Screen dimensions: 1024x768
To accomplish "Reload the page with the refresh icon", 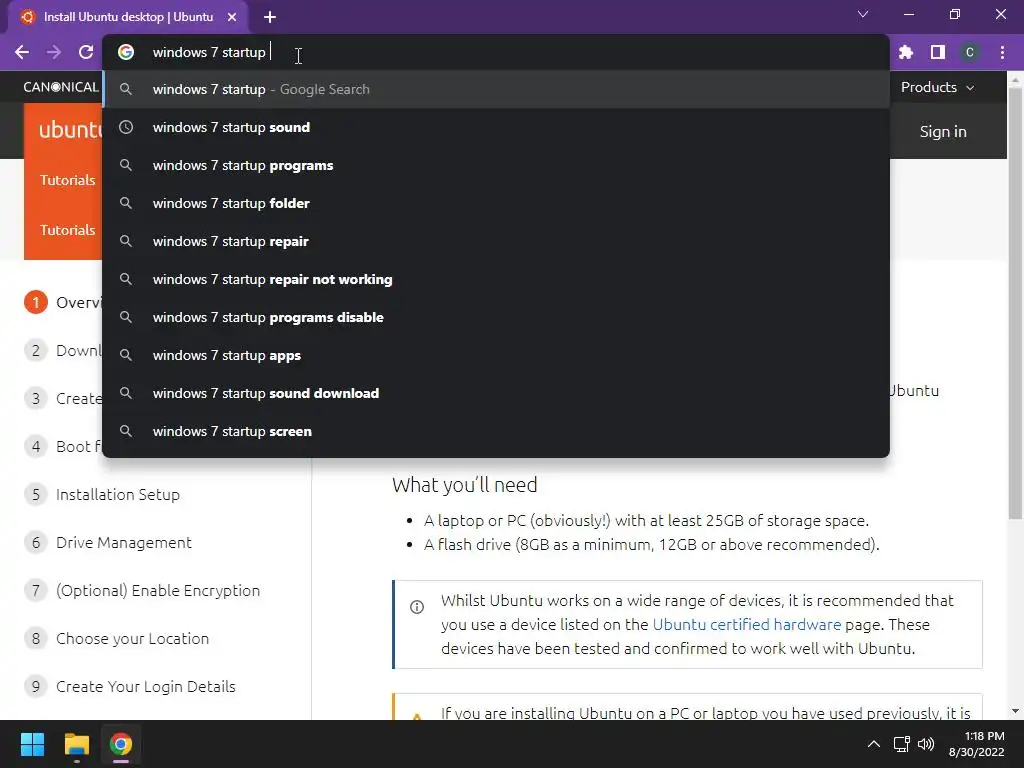I will click(86, 52).
